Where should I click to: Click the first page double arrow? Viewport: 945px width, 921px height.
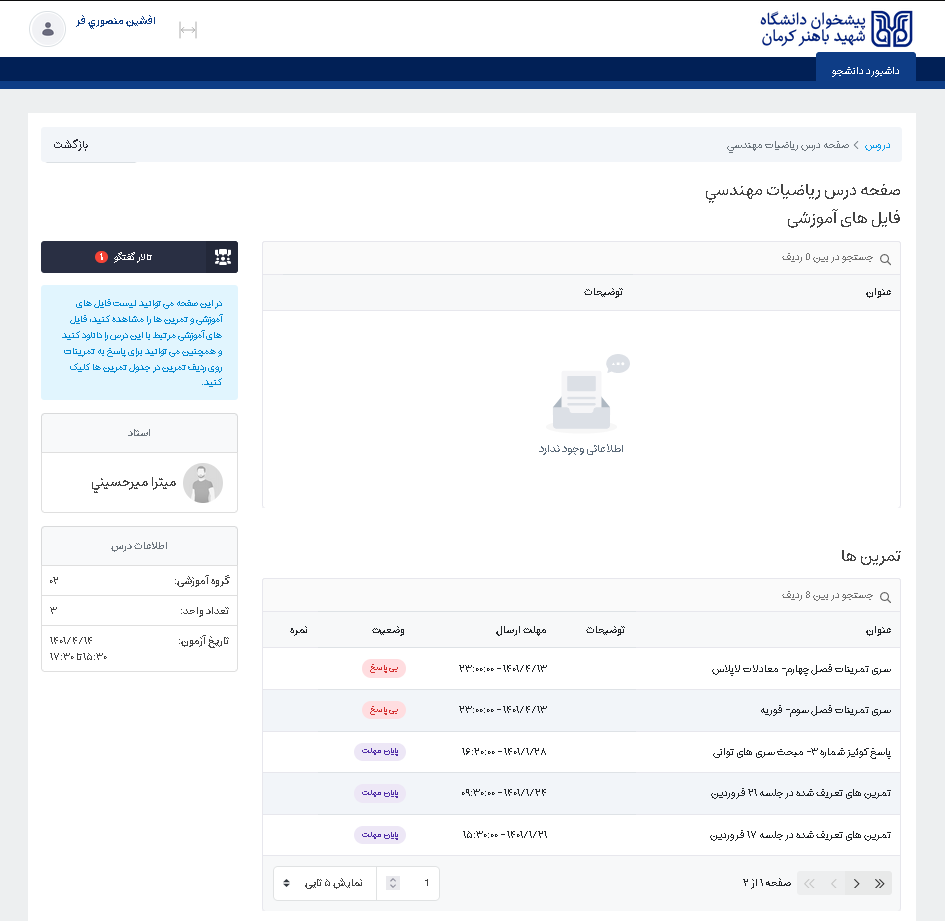(809, 884)
